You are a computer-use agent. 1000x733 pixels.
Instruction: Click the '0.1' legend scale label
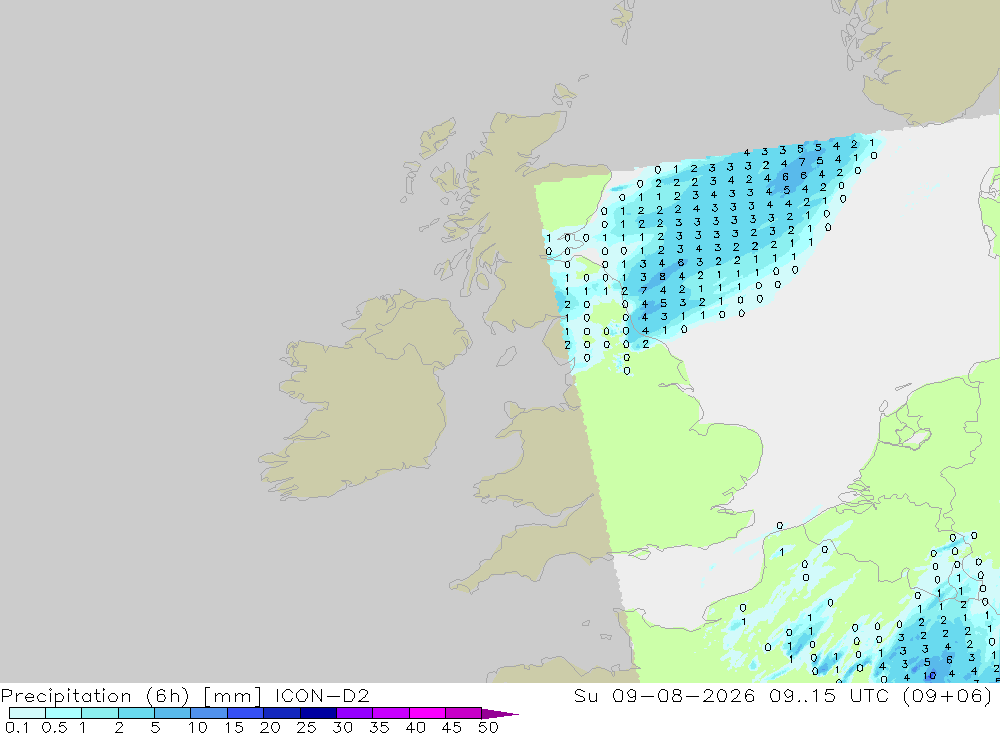pyautogui.click(x=17, y=727)
